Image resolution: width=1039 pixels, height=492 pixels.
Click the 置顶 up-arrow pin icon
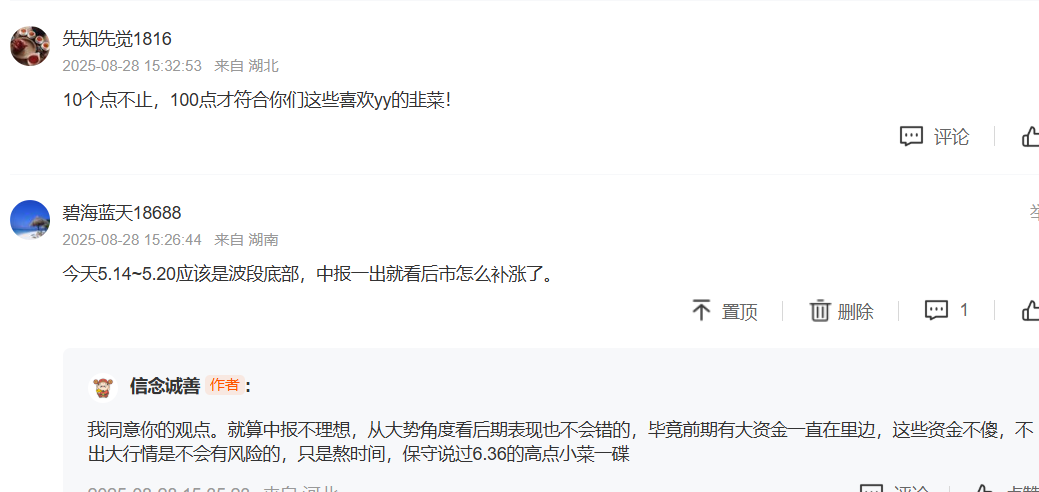[701, 310]
